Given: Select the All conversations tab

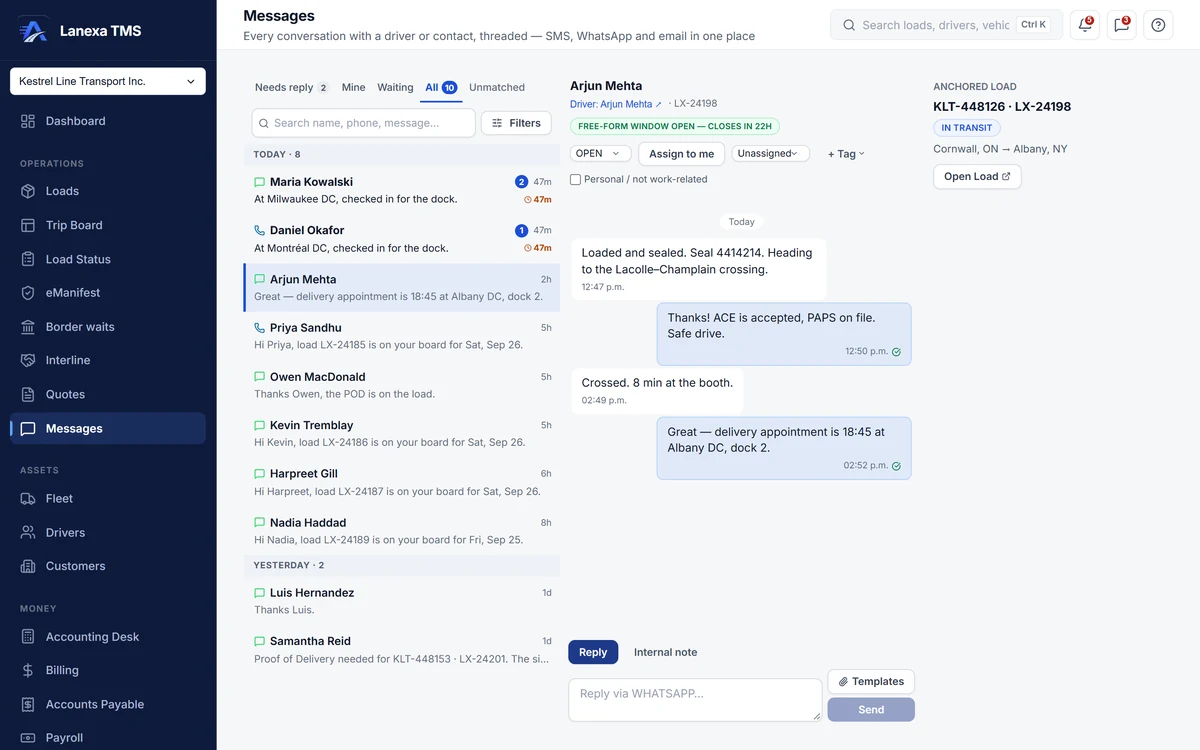Looking at the screenshot, I should (441, 88).
